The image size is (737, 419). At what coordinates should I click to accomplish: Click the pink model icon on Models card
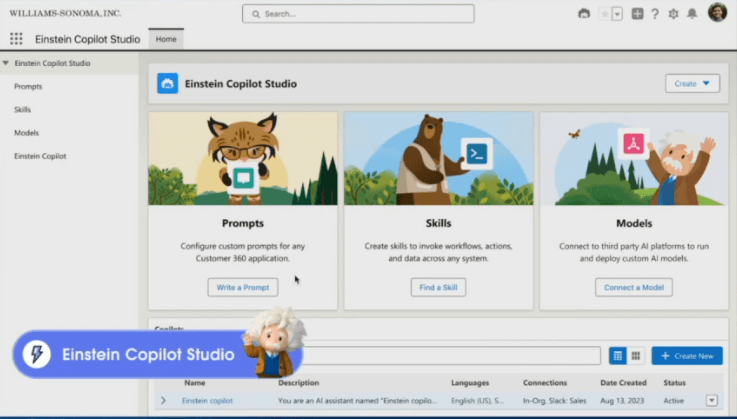[x=634, y=143]
